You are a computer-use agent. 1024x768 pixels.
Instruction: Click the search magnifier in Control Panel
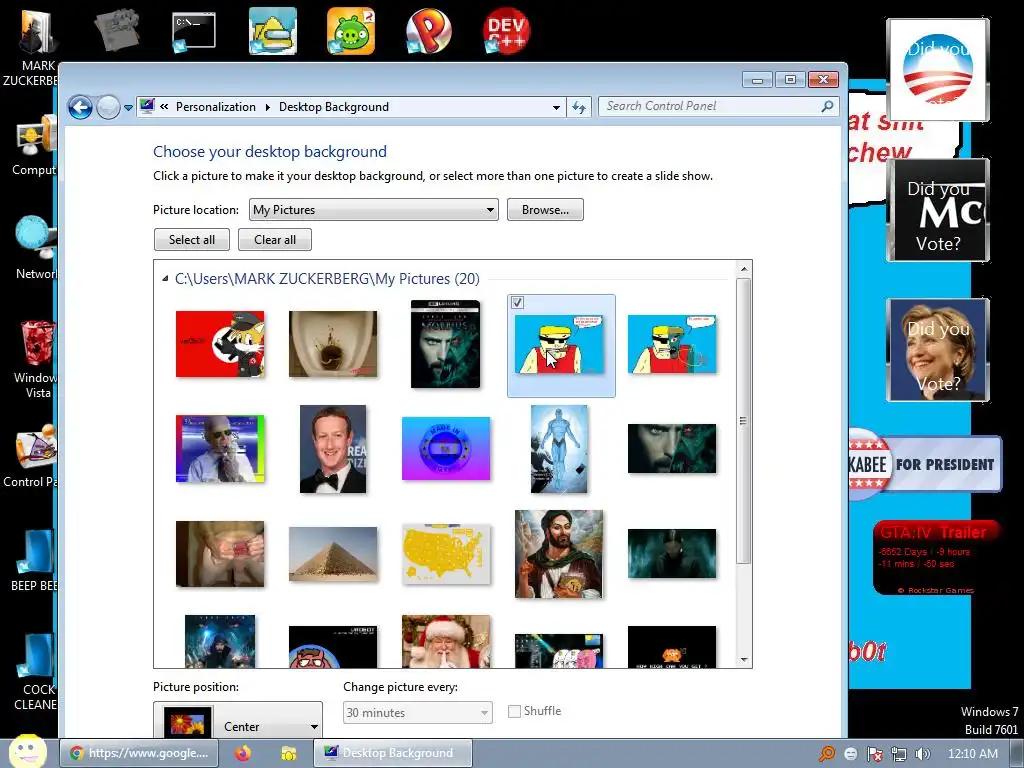[x=827, y=106]
